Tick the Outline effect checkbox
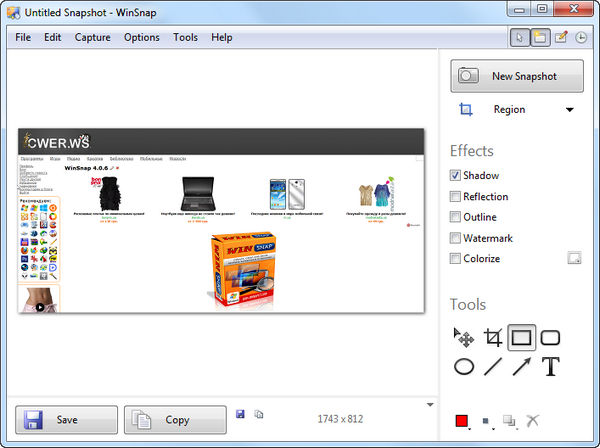The width and height of the screenshot is (600, 448). click(x=456, y=217)
